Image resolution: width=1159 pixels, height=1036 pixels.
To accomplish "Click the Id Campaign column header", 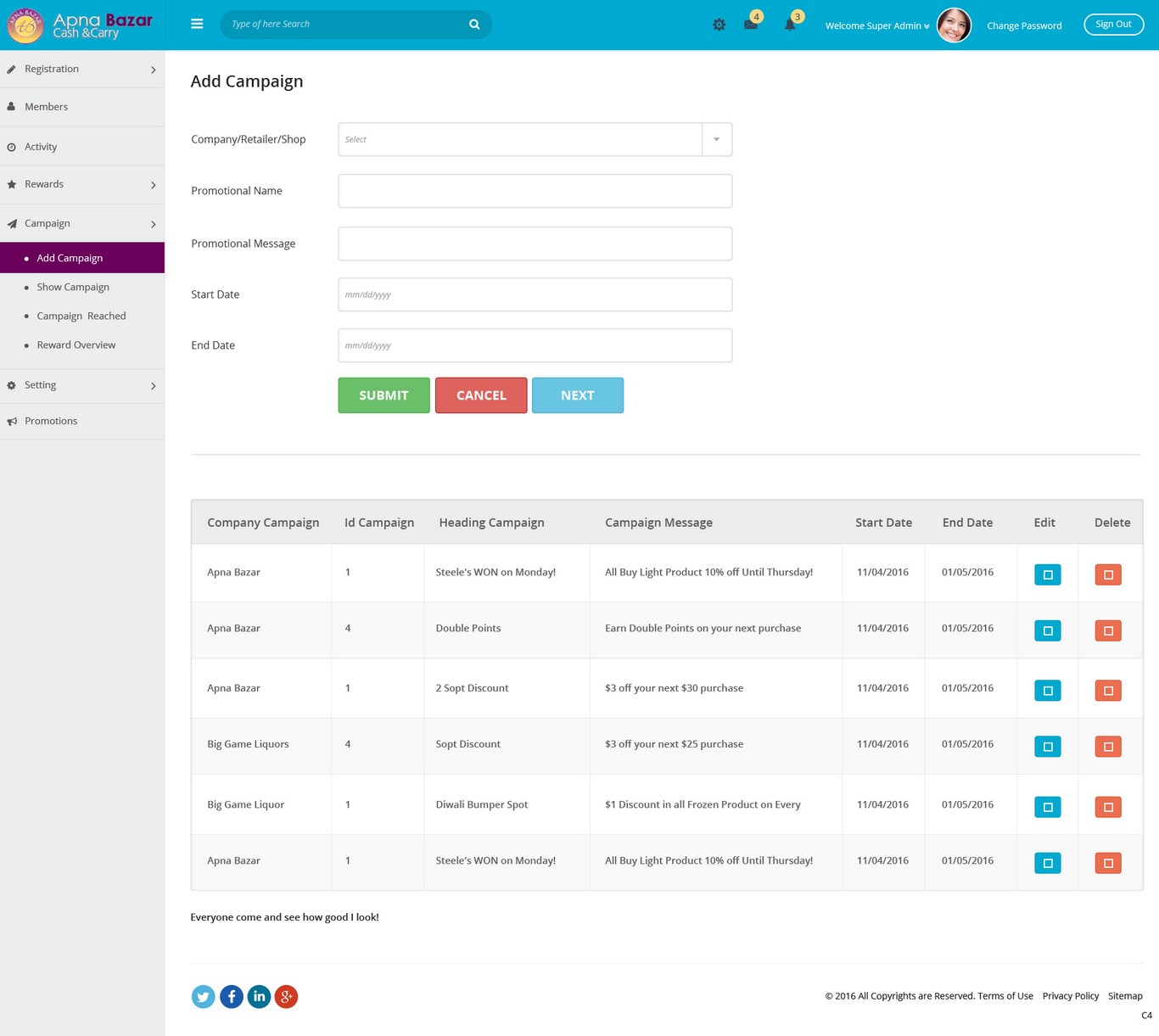I will (379, 523).
